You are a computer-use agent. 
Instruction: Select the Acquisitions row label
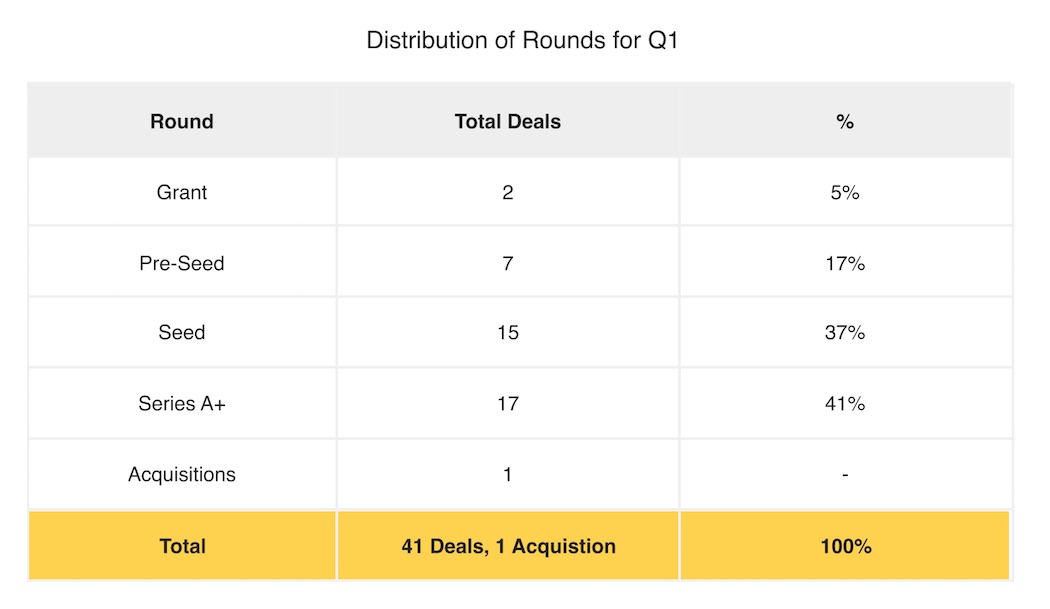181,474
